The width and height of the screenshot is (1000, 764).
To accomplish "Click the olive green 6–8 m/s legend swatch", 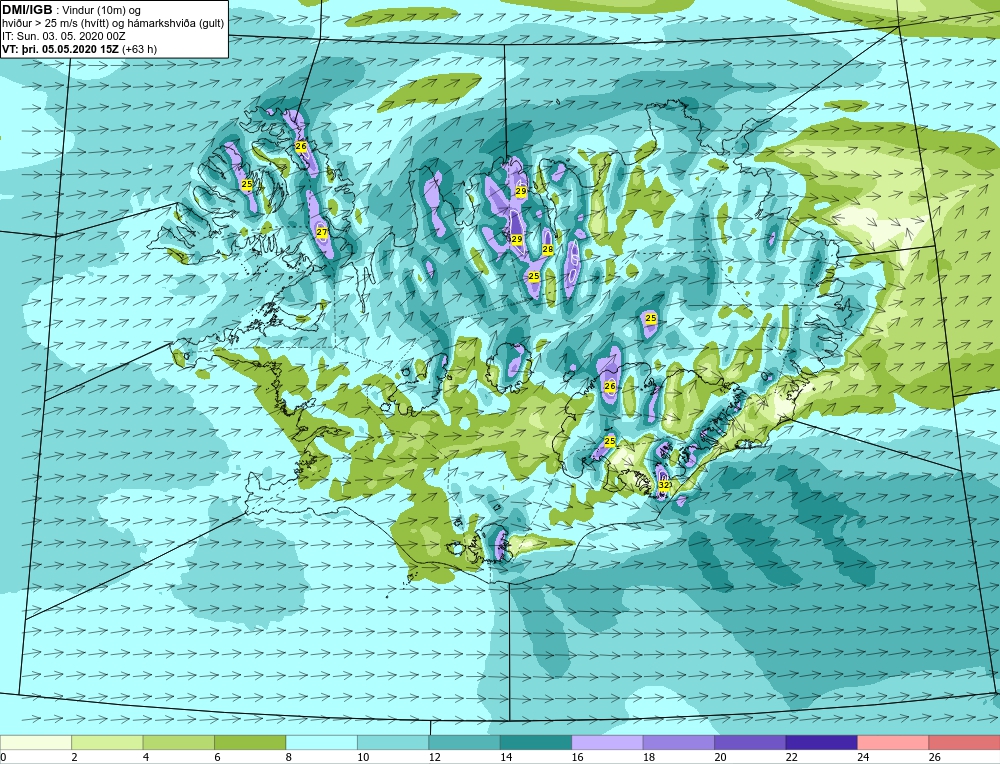I will pyautogui.click(x=250, y=742).
